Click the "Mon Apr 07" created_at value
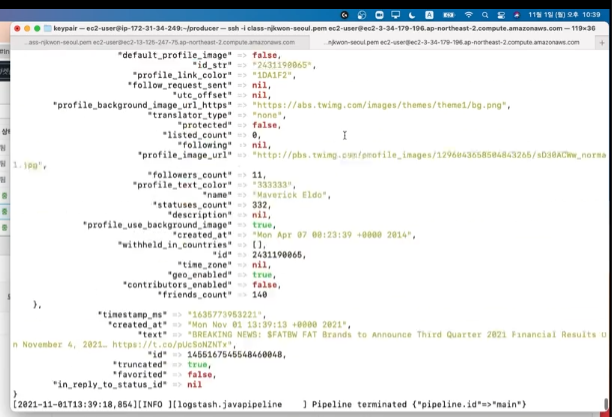This screenshot has height=417, width=612. pyautogui.click(x=332, y=235)
